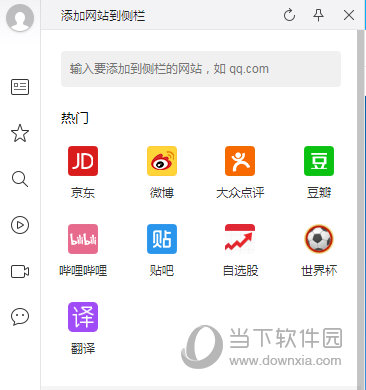Screen dimensions: 366x390
Task: Close the add-website panel
Action: (x=349, y=15)
